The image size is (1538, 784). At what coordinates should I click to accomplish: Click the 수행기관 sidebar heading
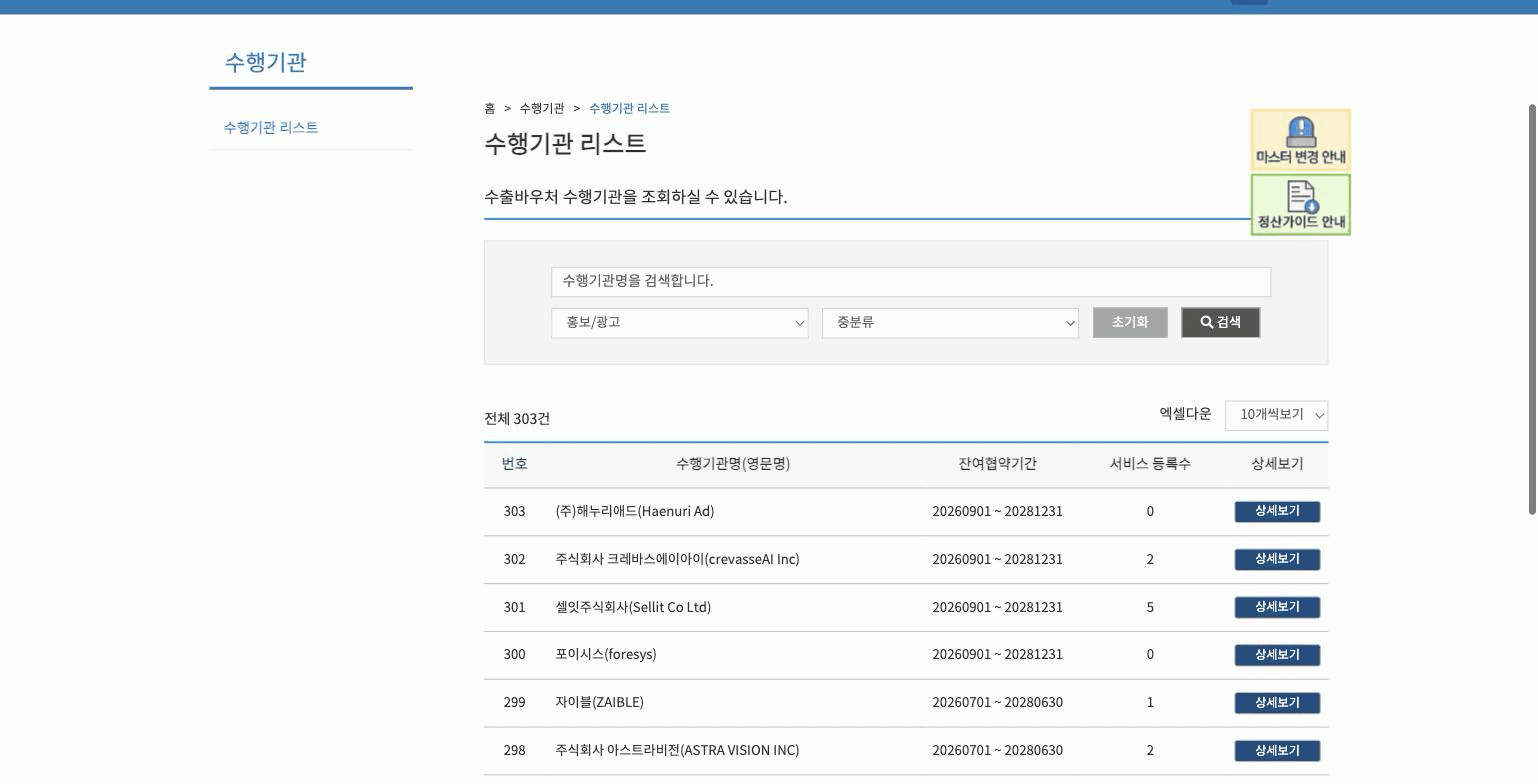click(265, 62)
